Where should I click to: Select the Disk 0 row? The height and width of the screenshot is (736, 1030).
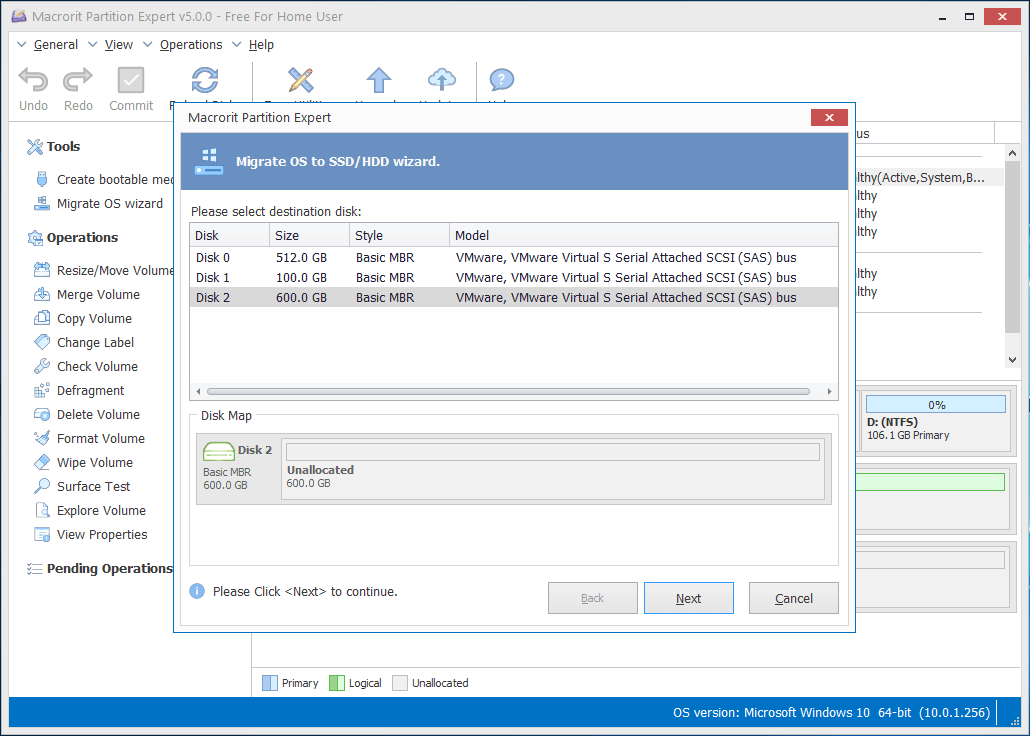pyautogui.click(x=514, y=258)
